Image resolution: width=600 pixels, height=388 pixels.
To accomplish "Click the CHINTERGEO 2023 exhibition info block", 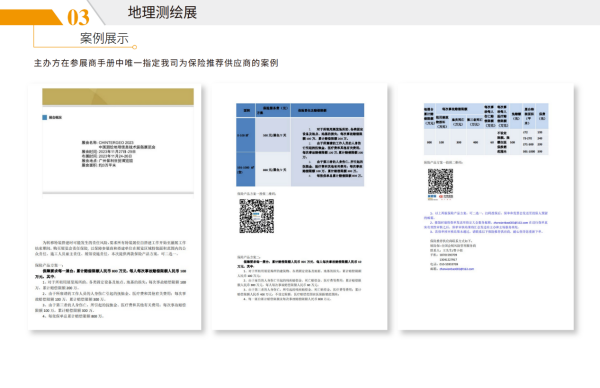I will (x=118, y=154).
